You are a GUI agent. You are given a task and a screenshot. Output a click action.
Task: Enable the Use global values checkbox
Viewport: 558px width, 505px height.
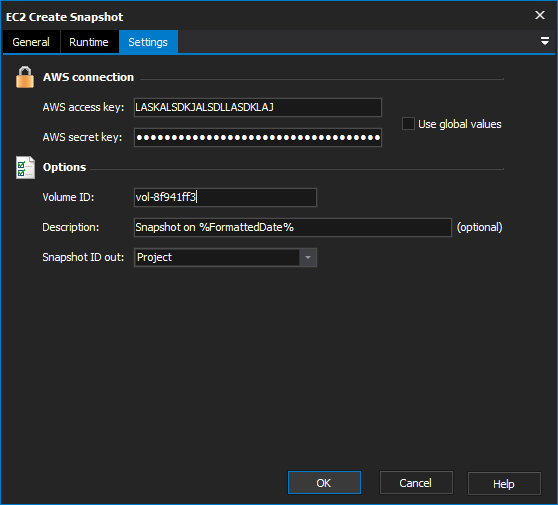[x=408, y=124]
